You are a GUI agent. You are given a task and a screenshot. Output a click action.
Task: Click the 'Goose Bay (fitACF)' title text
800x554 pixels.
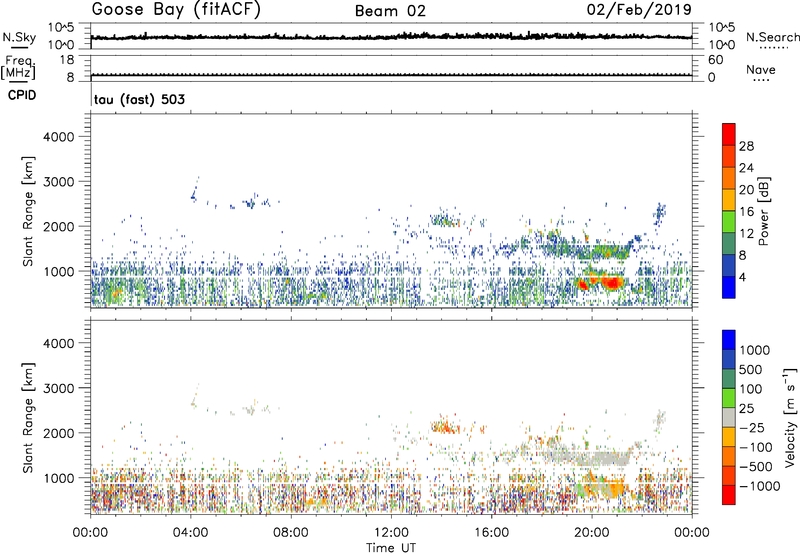176,10
